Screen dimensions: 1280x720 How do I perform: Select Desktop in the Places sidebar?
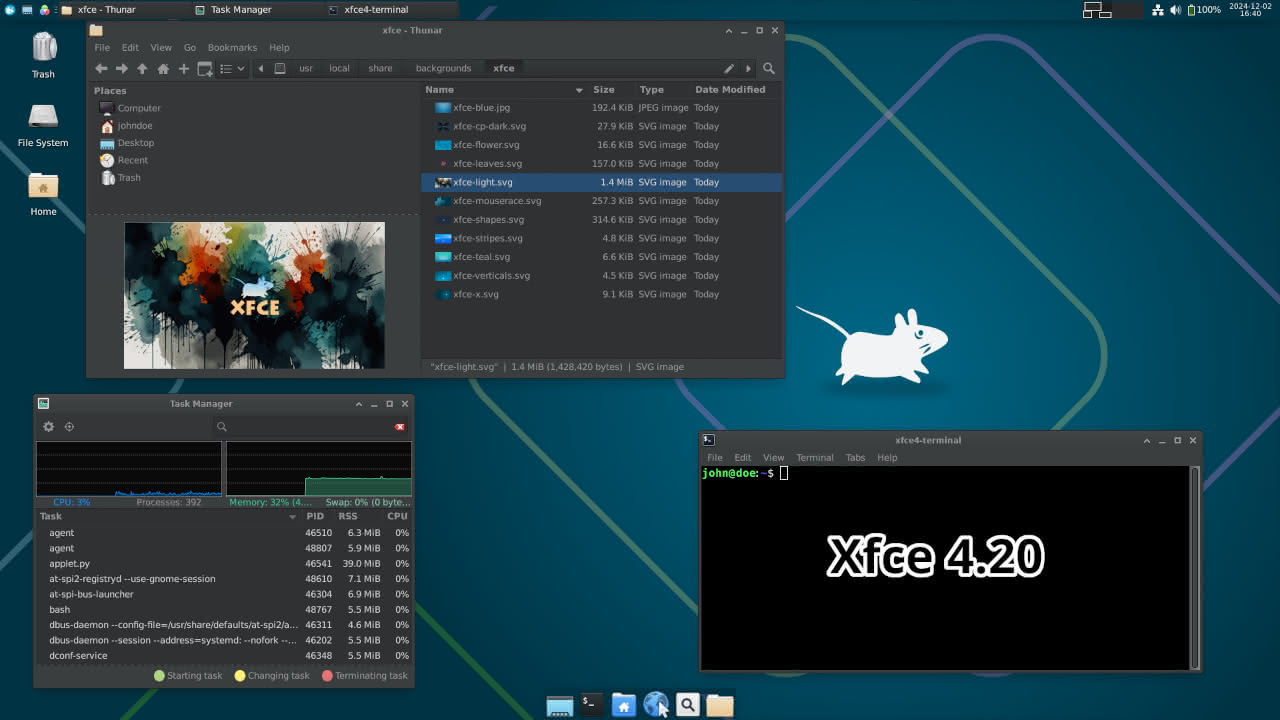(134, 142)
